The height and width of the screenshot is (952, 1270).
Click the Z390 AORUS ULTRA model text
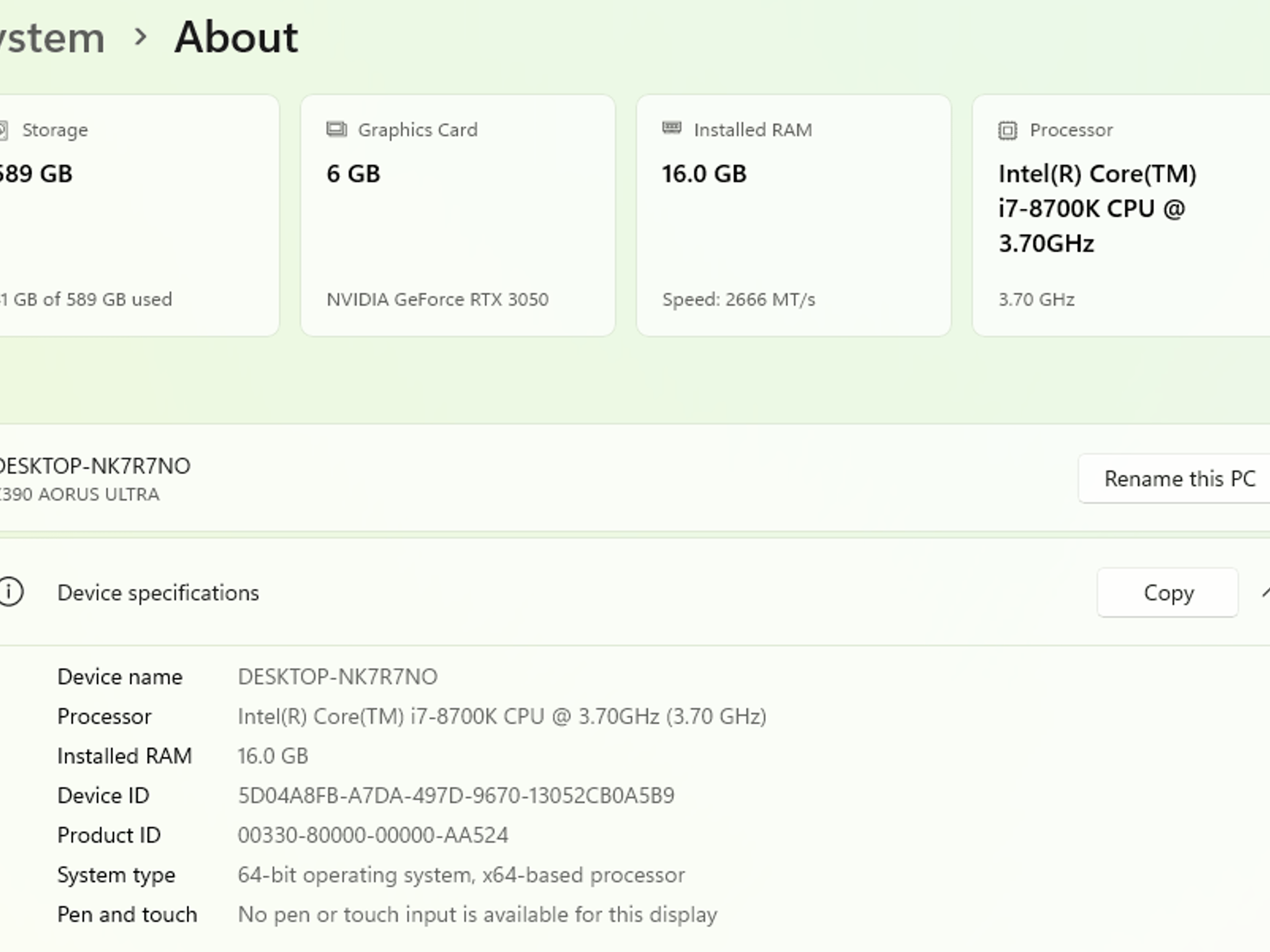(79, 494)
